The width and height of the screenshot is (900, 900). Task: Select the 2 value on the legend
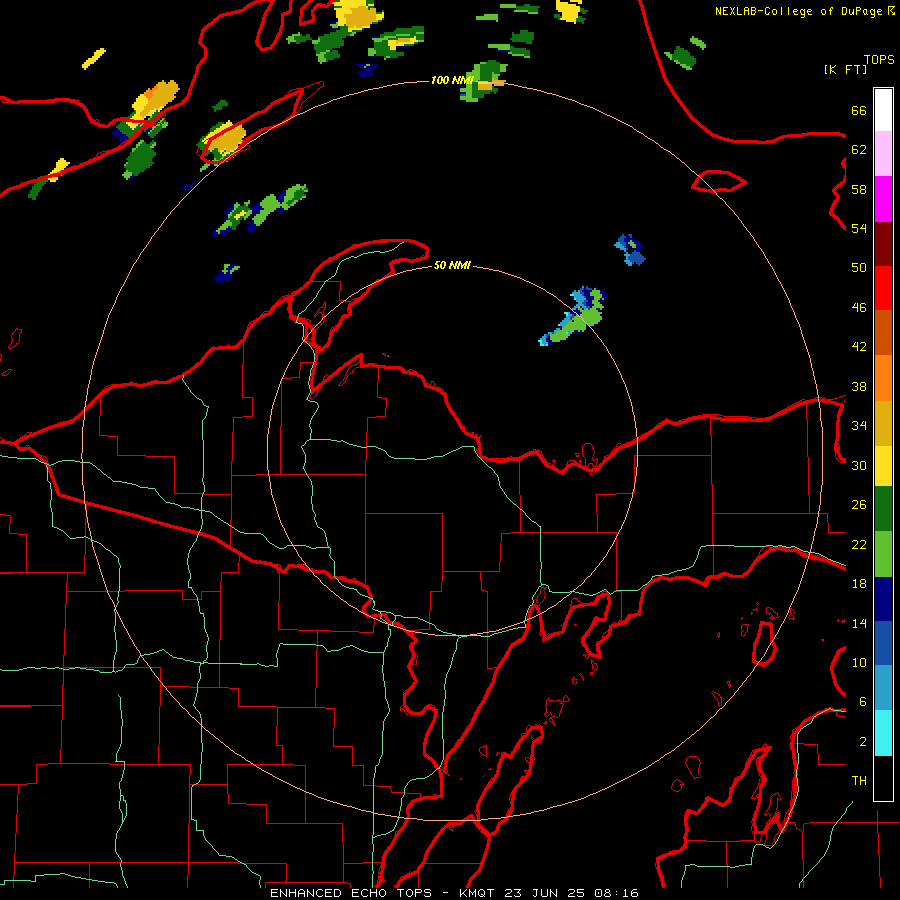pyautogui.click(x=863, y=742)
